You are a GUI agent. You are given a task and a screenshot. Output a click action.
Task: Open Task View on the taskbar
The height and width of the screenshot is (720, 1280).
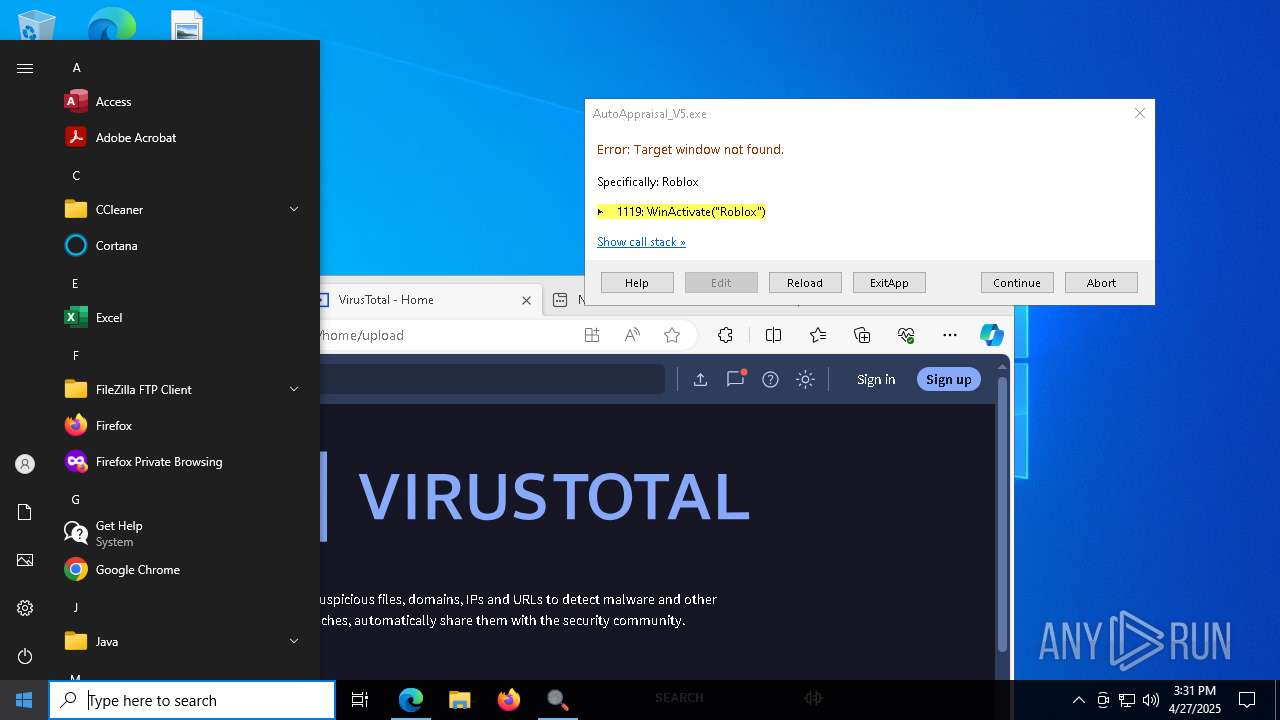coord(360,700)
